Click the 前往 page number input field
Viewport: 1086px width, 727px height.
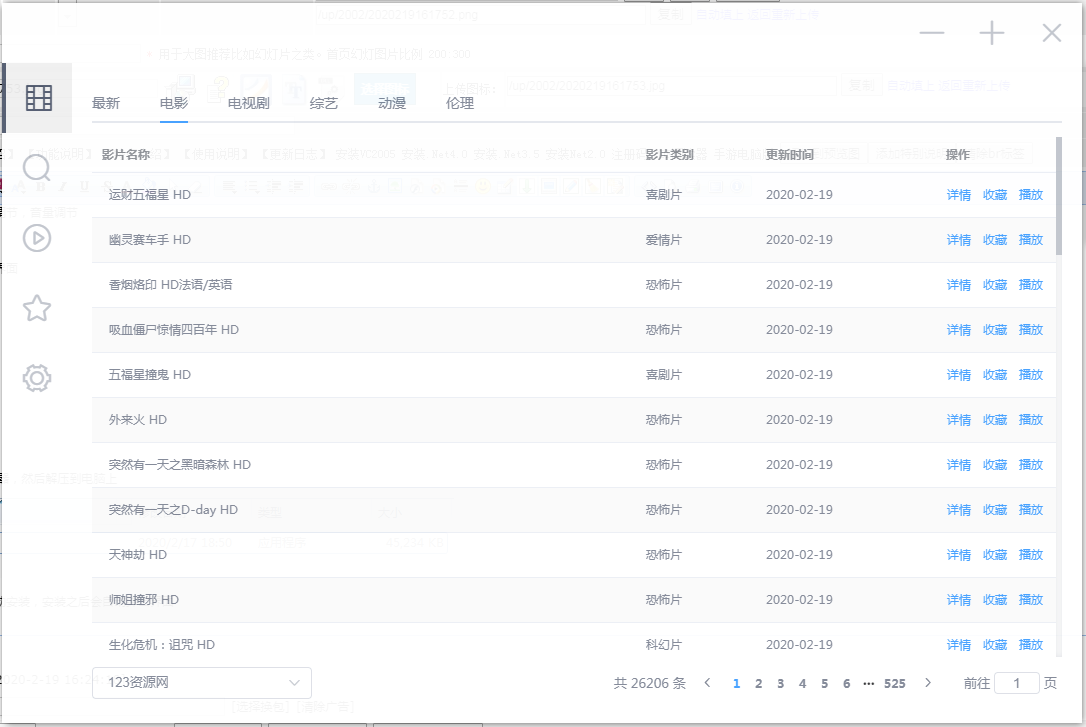tap(1017, 684)
